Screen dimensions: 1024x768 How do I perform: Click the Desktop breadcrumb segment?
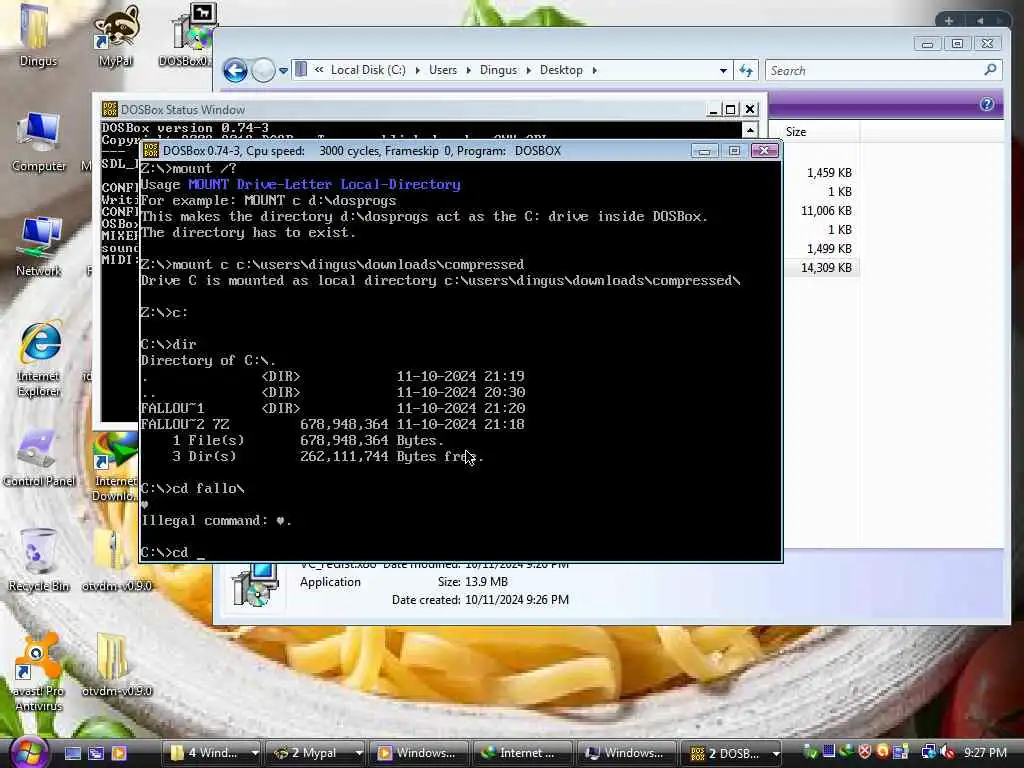(x=561, y=70)
